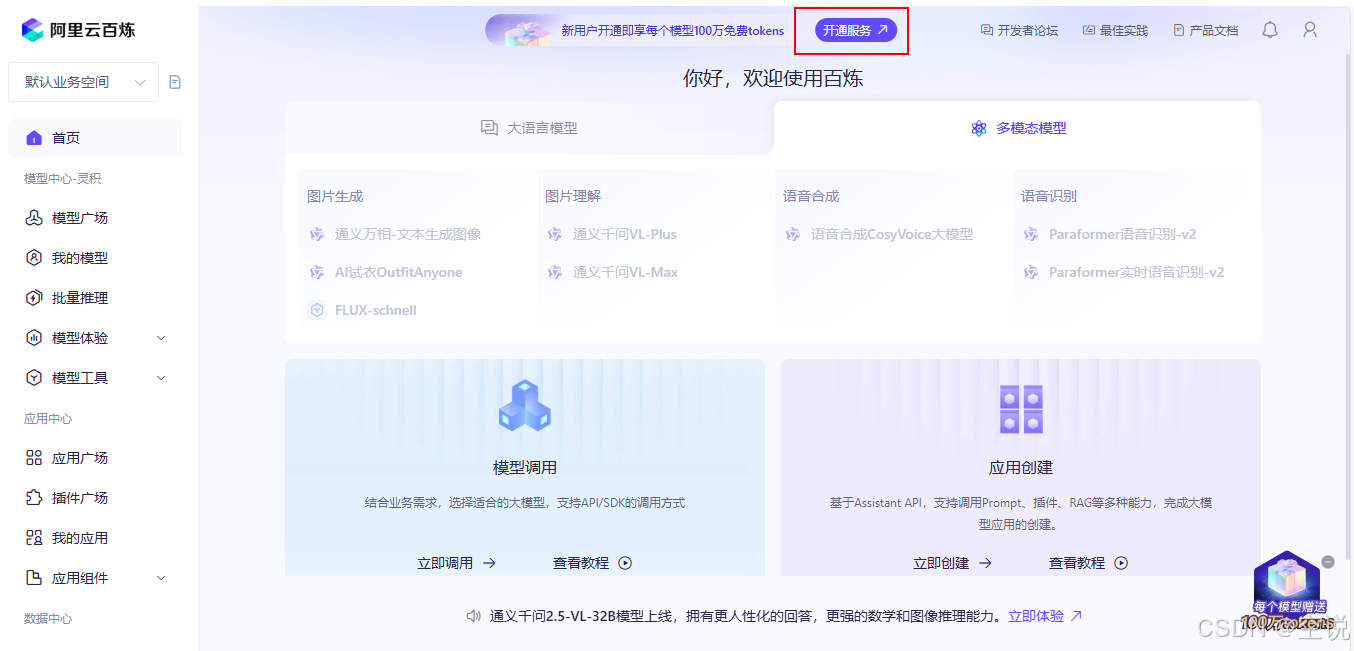The image size is (1354, 651).
Task: Click the 模型调用 blue cubes icon
Action: click(525, 406)
